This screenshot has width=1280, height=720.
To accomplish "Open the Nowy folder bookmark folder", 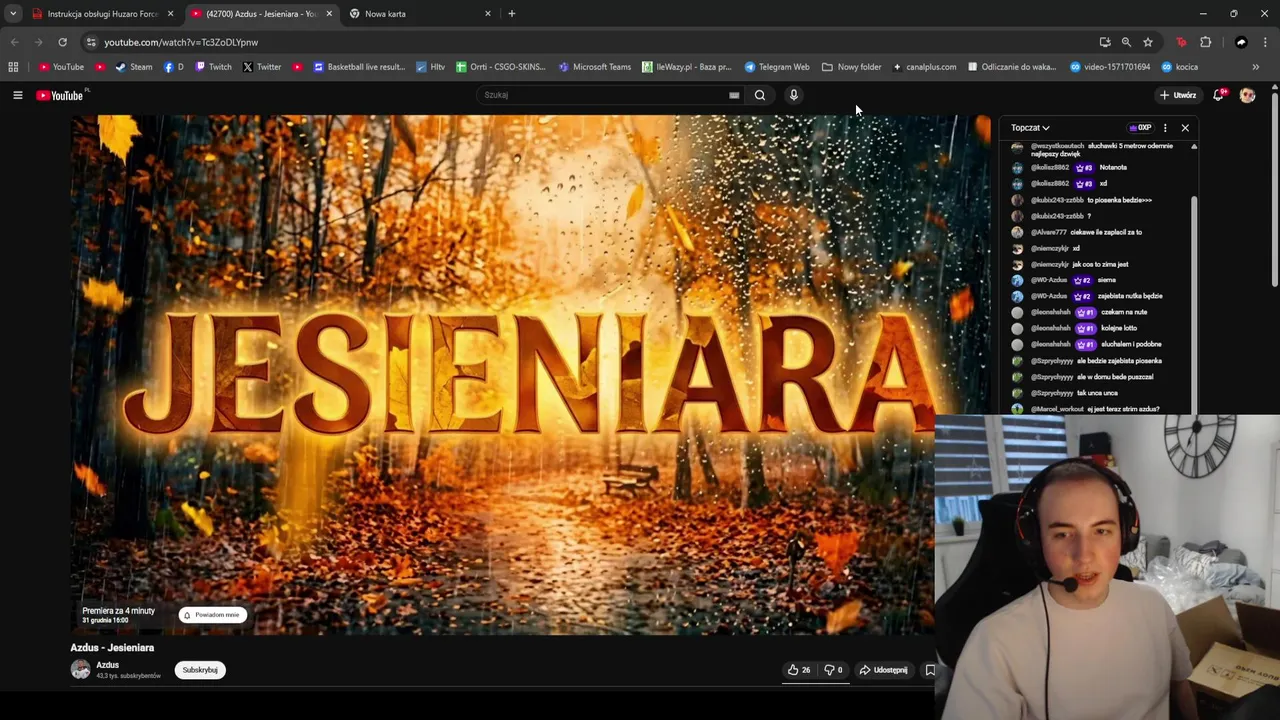I will [851, 67].
